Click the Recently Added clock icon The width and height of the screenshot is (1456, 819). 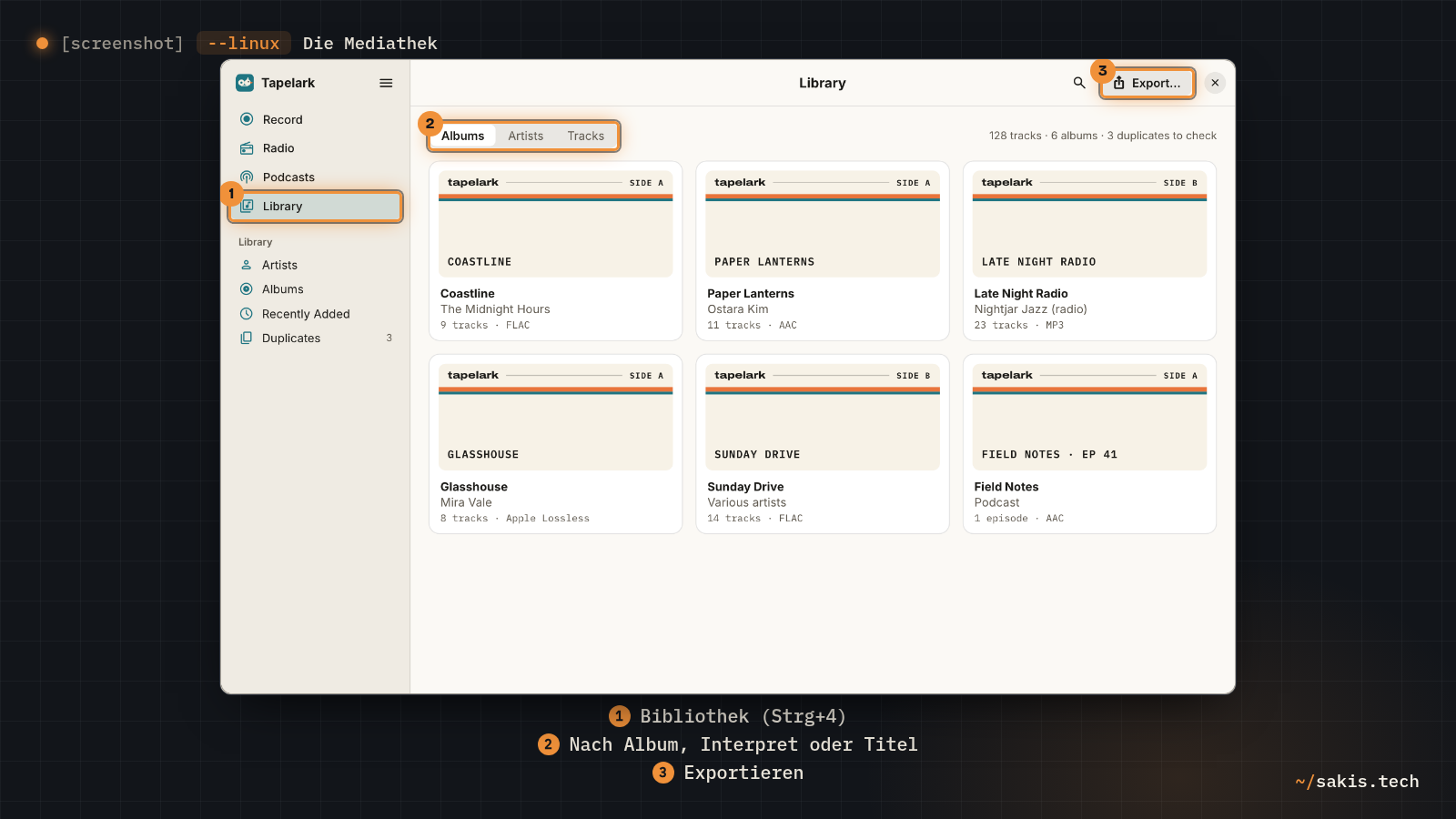246,314
